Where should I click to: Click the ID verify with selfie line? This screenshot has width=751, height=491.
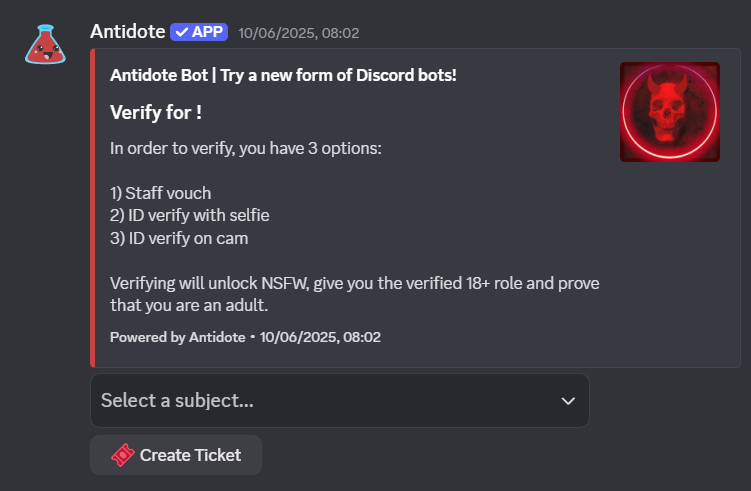click(x=190, y=216)
